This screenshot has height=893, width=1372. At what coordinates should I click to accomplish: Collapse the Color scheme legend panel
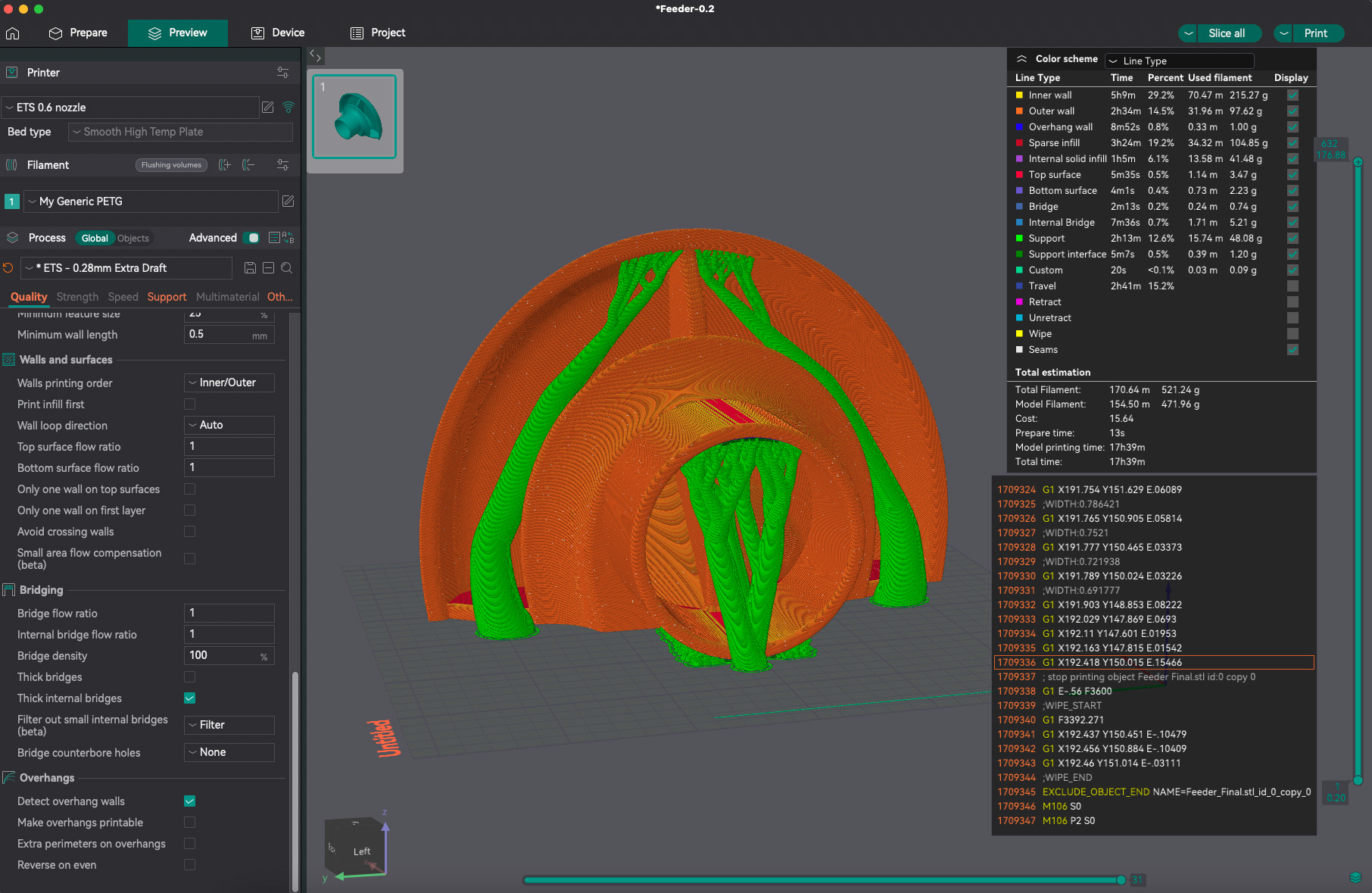point(1021,59)
